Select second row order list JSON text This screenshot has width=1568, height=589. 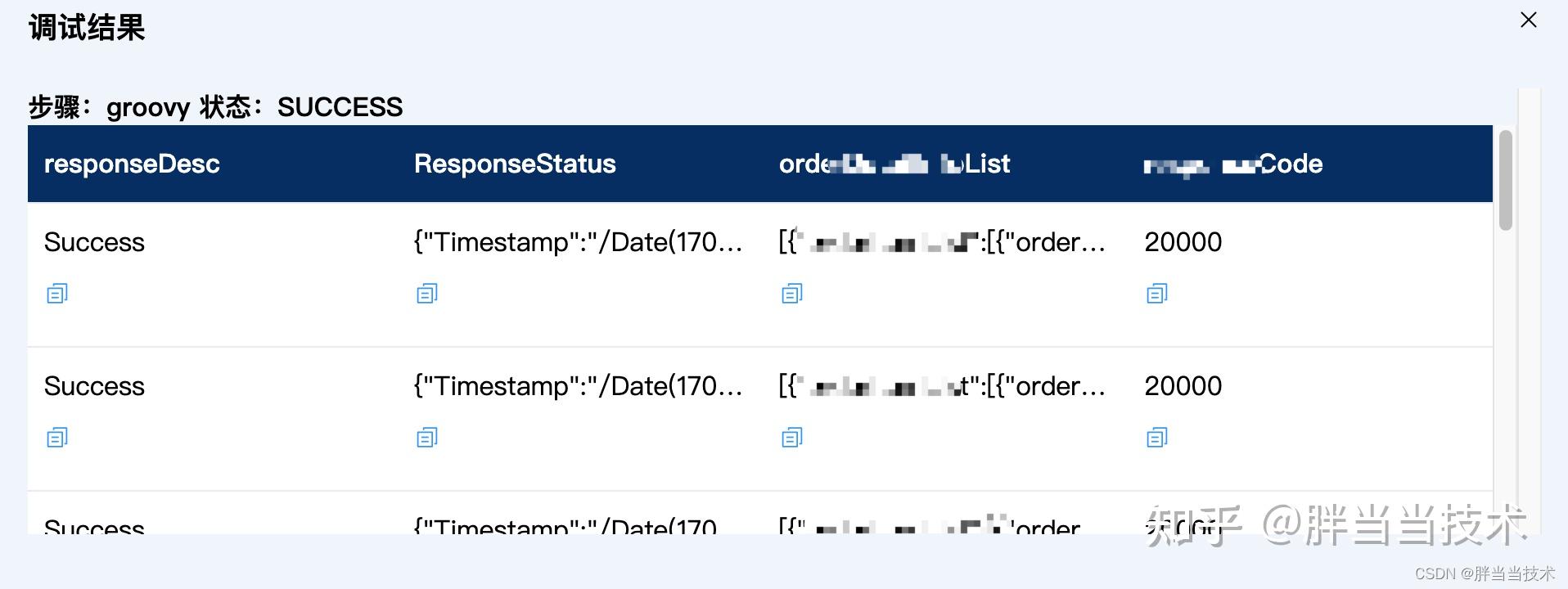942,386
